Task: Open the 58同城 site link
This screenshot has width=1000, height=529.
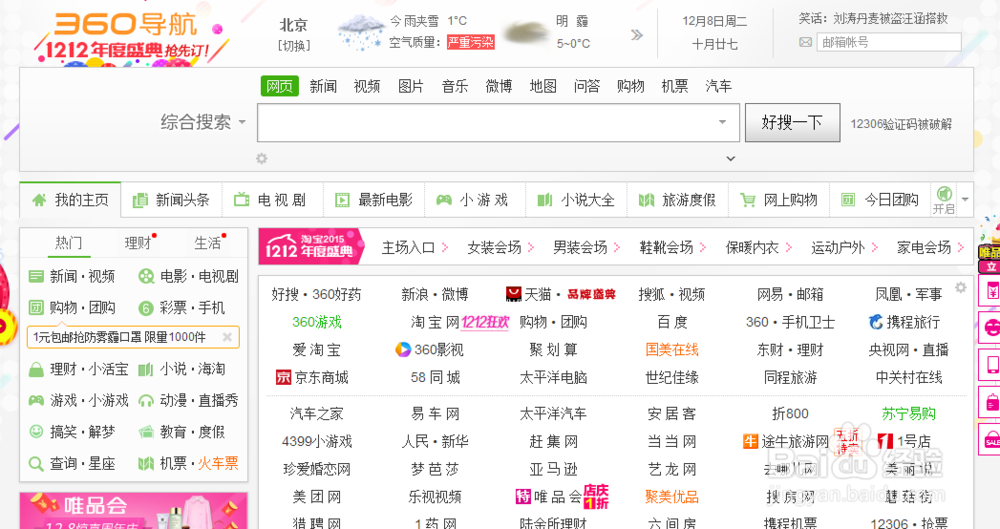Action: [x=436, y=377]
